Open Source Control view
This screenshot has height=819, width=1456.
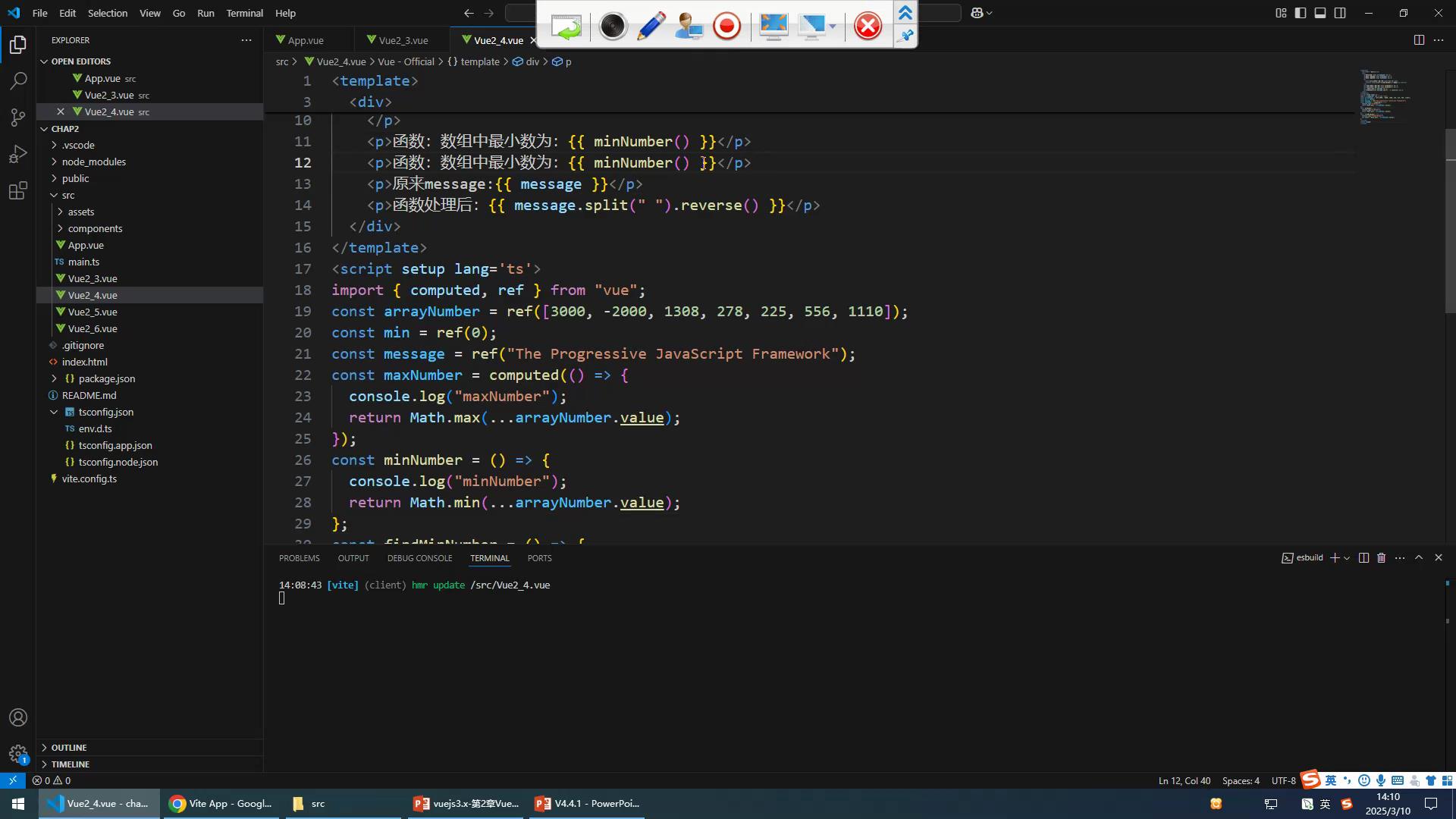(18, 118)
